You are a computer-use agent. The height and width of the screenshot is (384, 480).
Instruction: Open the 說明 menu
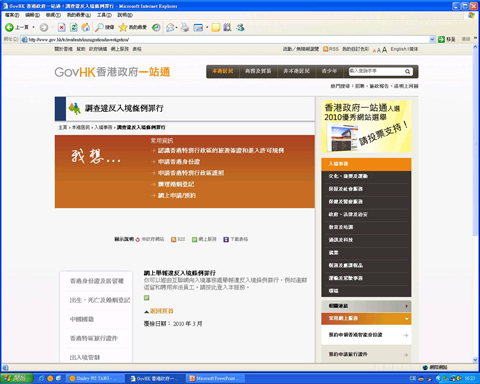(x=125, y=15)
